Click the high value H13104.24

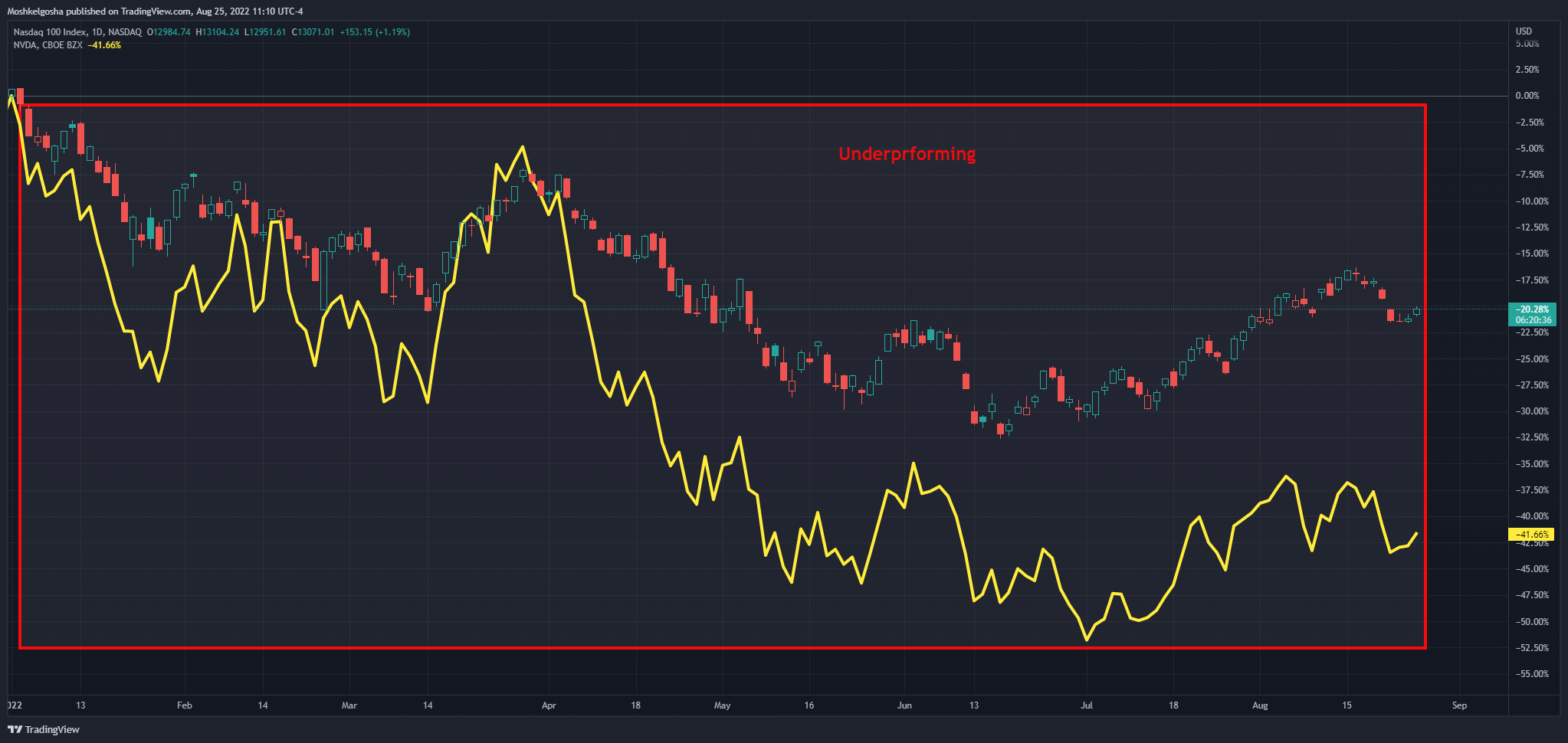pos(218,32)
